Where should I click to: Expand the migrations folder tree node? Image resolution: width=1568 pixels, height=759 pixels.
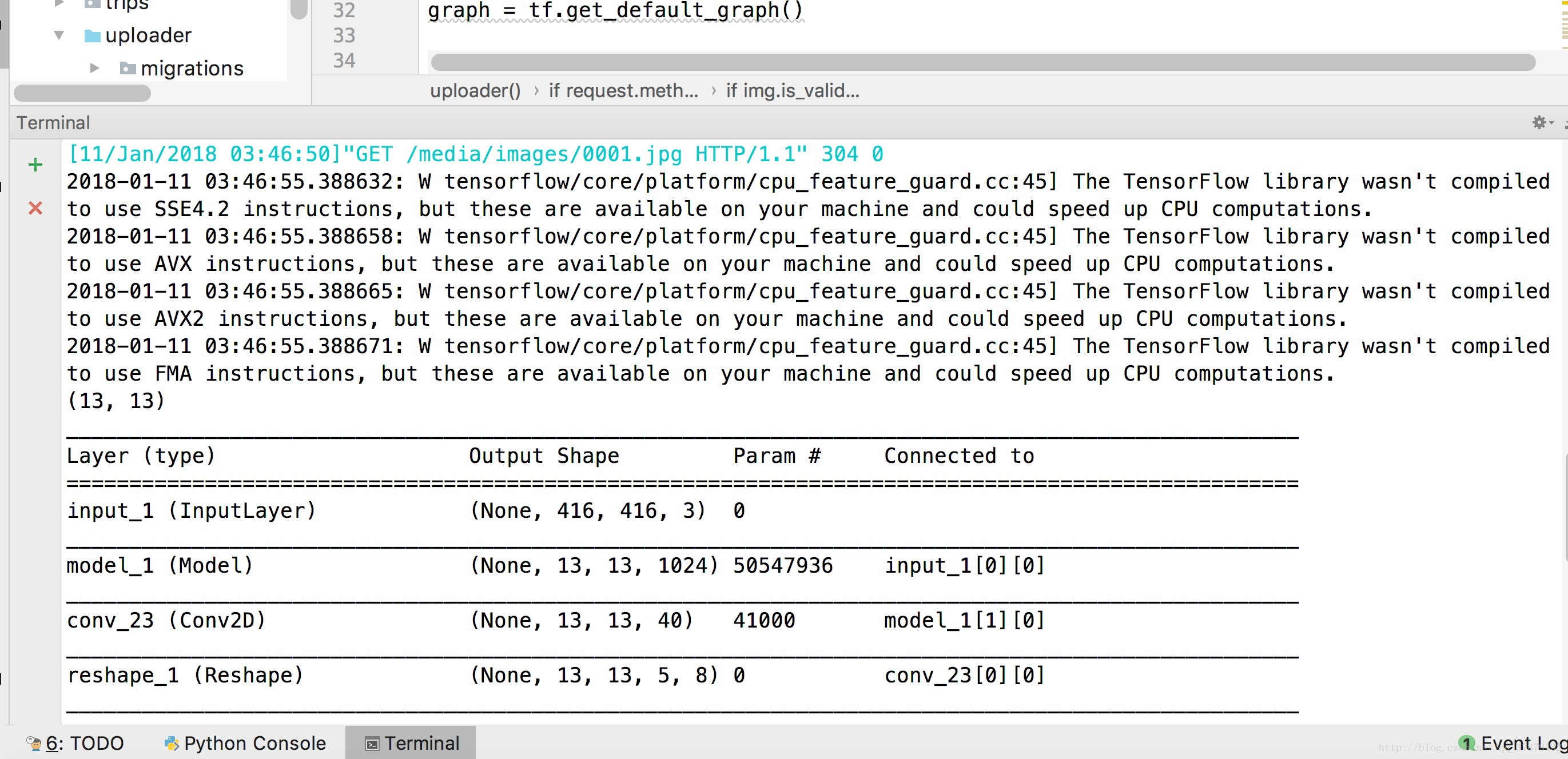pyautogui.click(x=94, y=67)
